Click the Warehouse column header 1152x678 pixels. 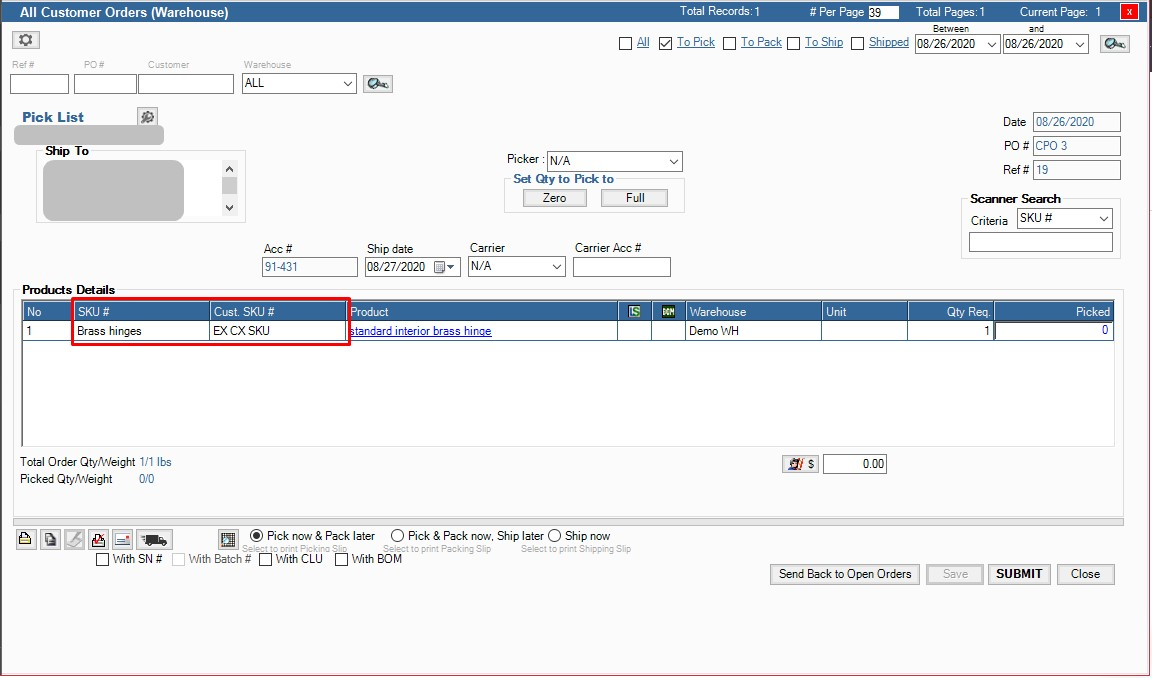[753, 312]
